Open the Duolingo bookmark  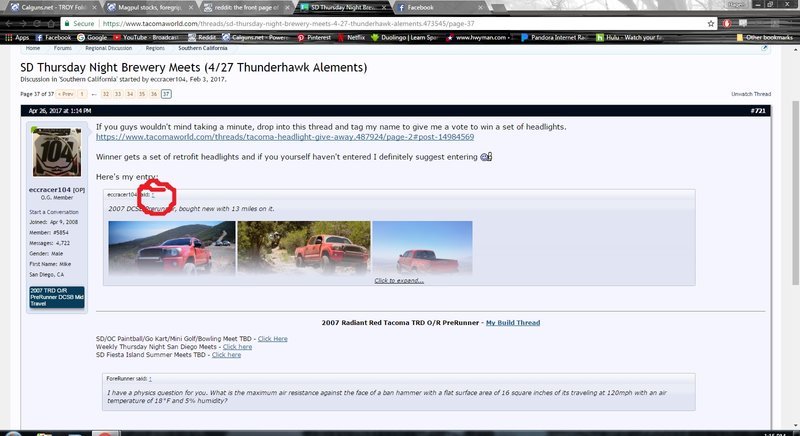tap(404, 37)
